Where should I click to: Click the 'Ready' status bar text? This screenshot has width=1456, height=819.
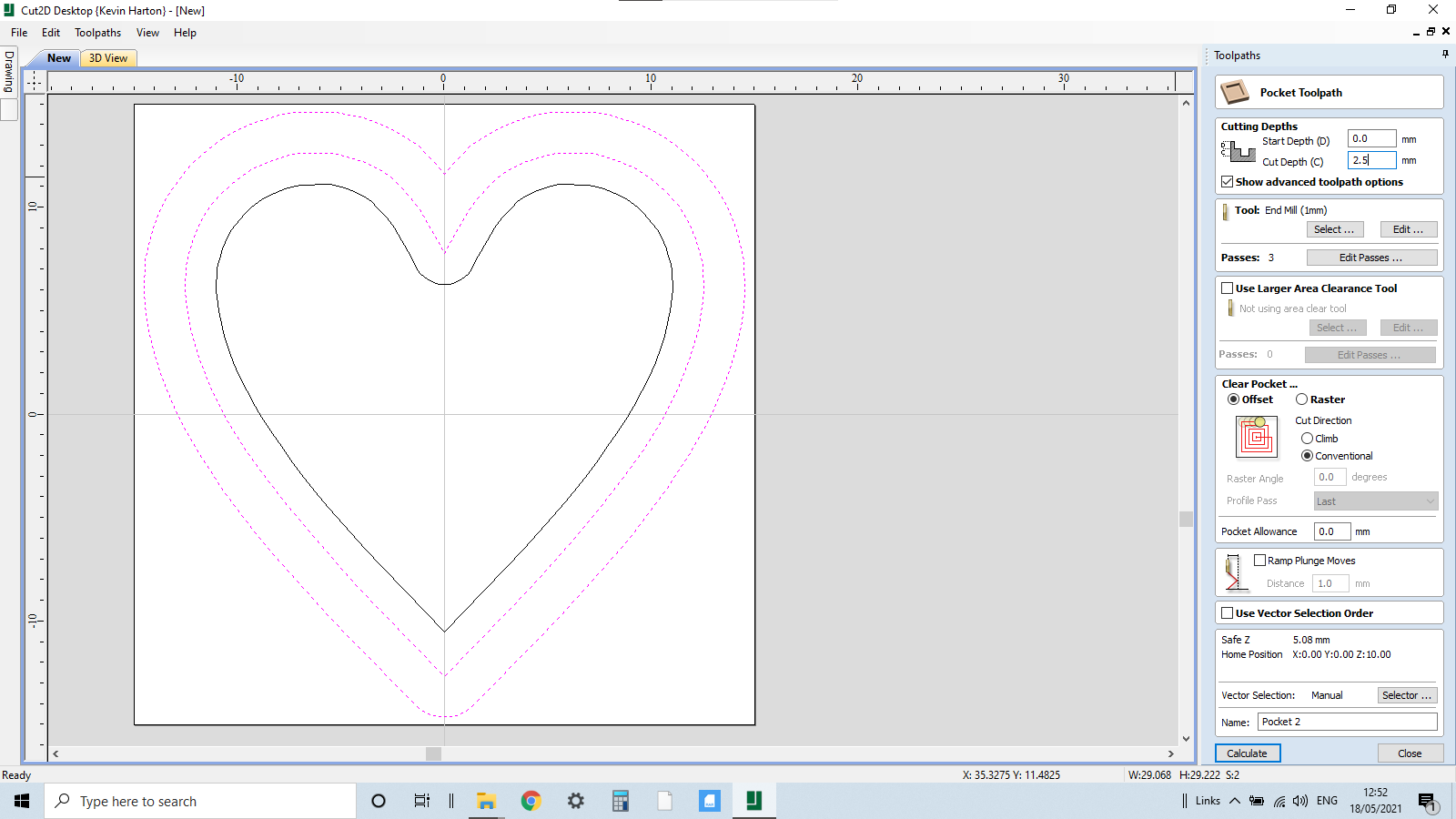16,775
